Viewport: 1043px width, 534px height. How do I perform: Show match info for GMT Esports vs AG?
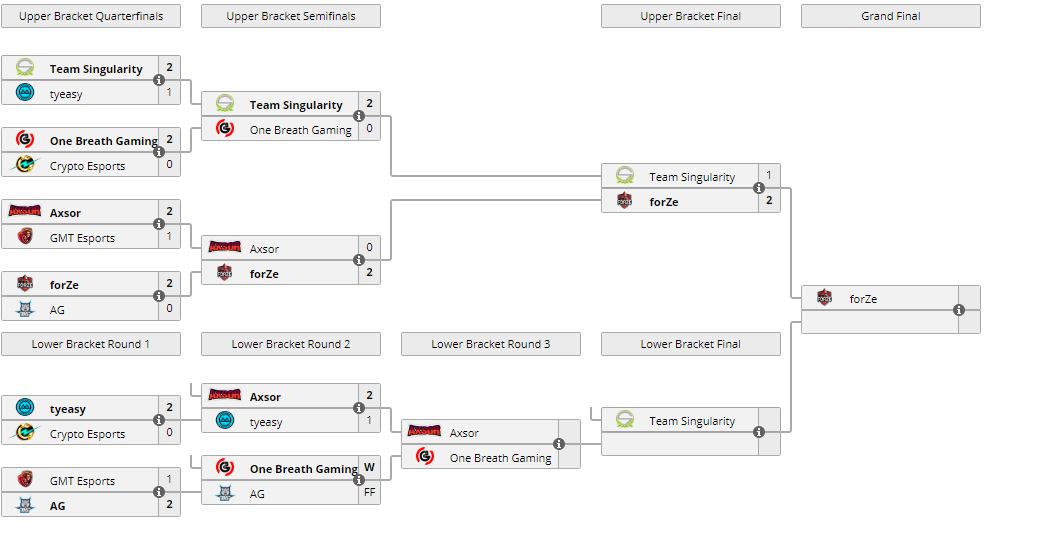coord(159,493)
